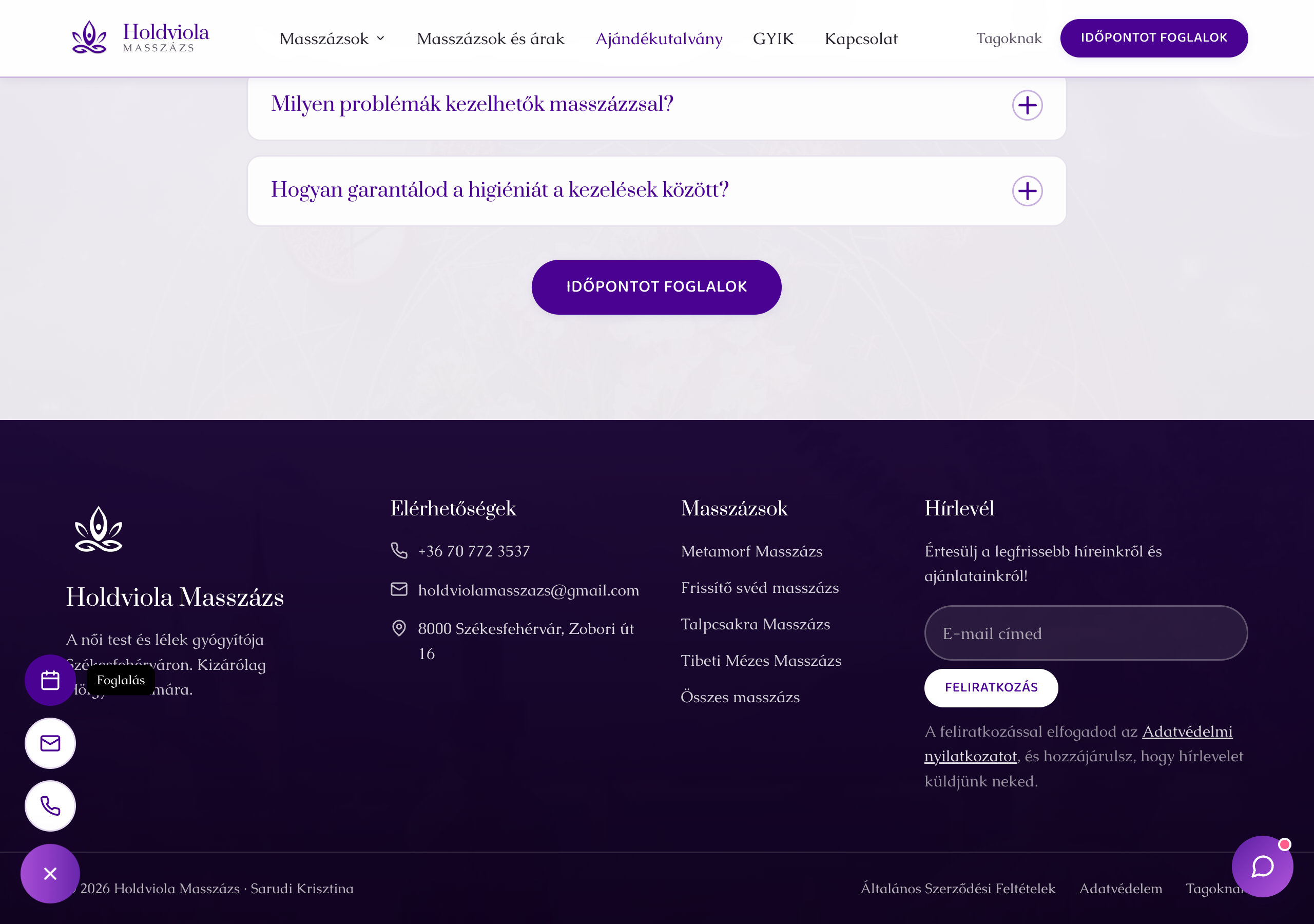Open Összes masszázs footer link
The width and height of the screenshot is (1314, 924).
[740, 697]
